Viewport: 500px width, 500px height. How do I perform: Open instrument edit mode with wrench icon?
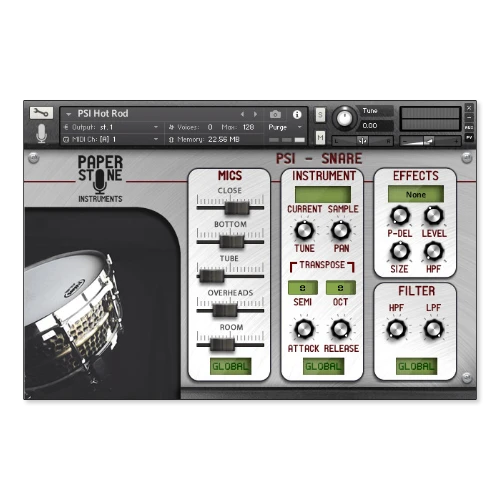(x=41, y=113)
